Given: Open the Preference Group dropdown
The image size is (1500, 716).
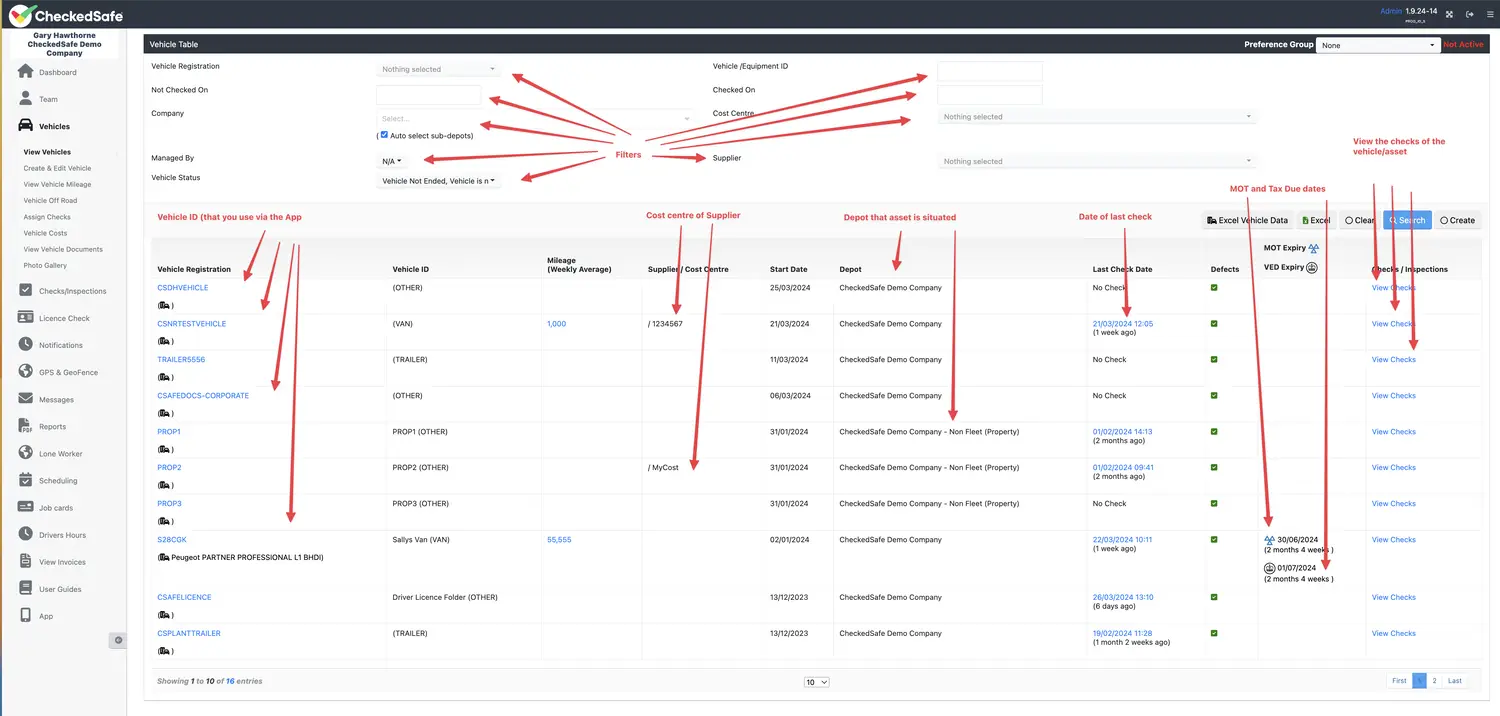Looking at the screenshot, I should 1378,45.
